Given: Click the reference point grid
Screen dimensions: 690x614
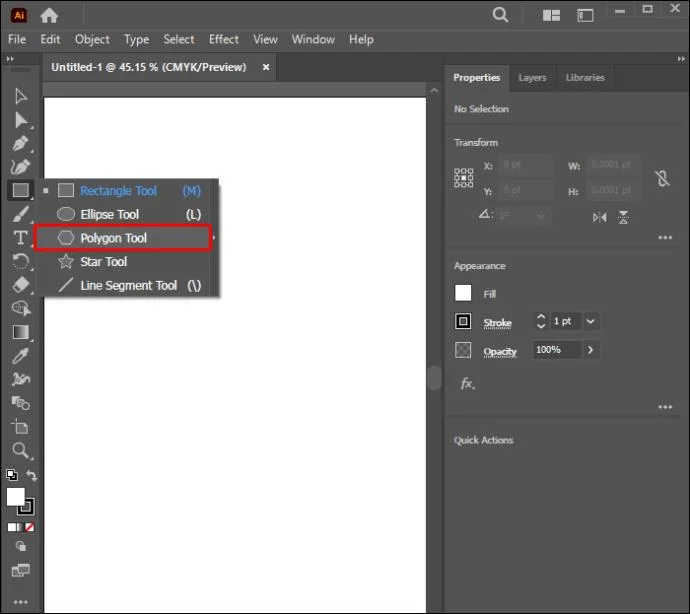Looking at the screenshot, I should [x=463, y=178].
